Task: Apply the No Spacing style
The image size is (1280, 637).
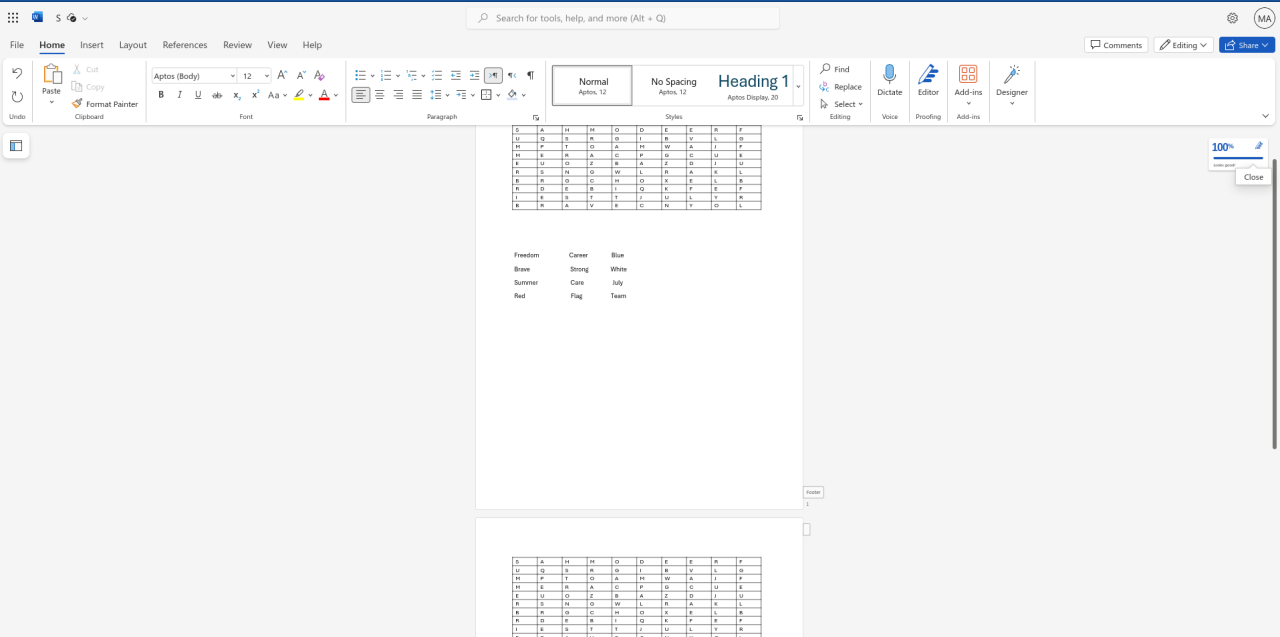Action: [673, 86]
